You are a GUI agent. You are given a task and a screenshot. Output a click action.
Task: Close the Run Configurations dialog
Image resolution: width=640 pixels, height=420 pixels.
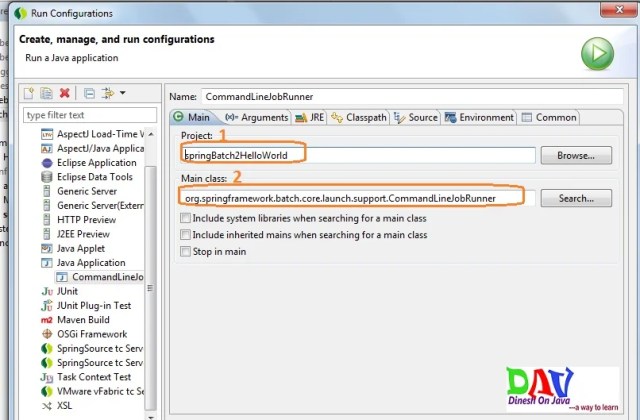click(x=618, y=9)
